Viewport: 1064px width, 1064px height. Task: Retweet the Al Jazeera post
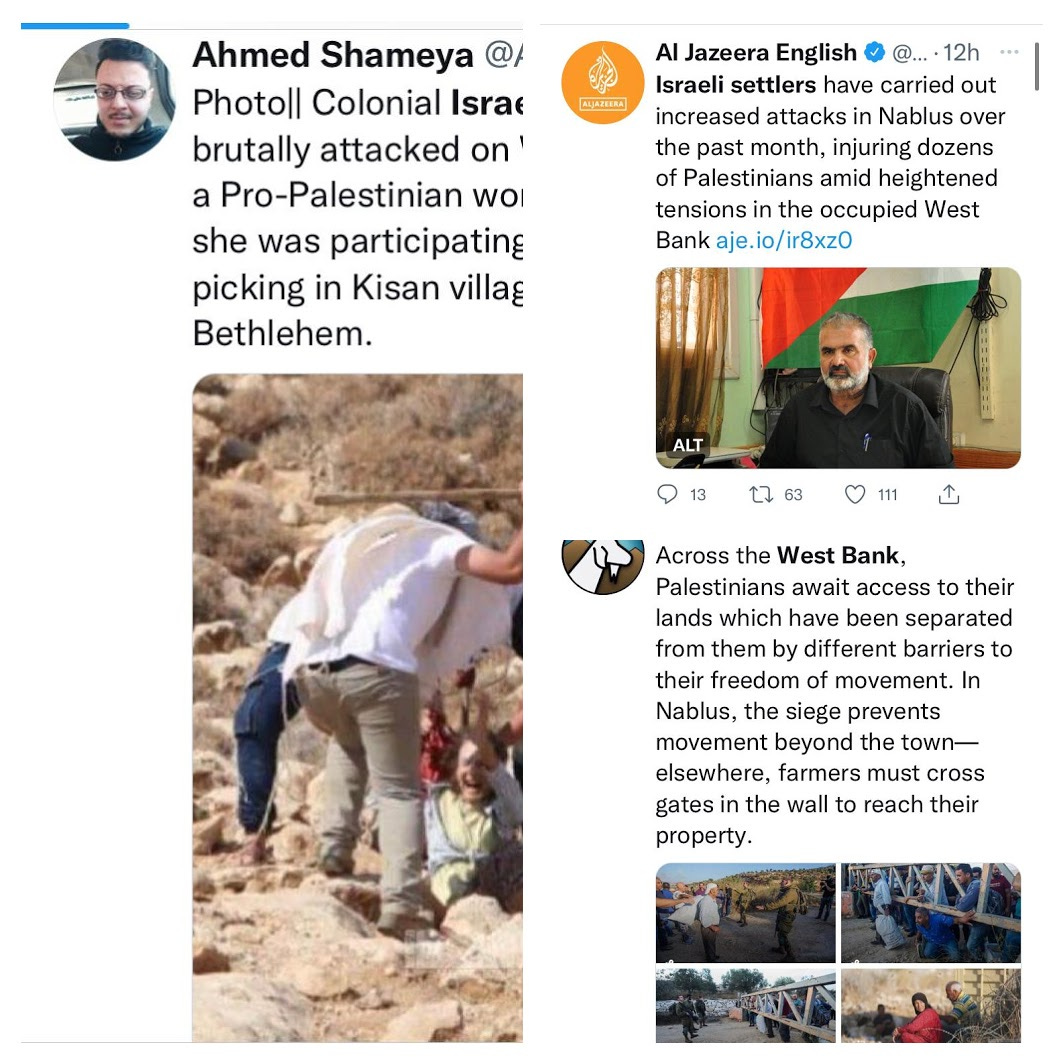pyautogui.click(x=761, y=495)
